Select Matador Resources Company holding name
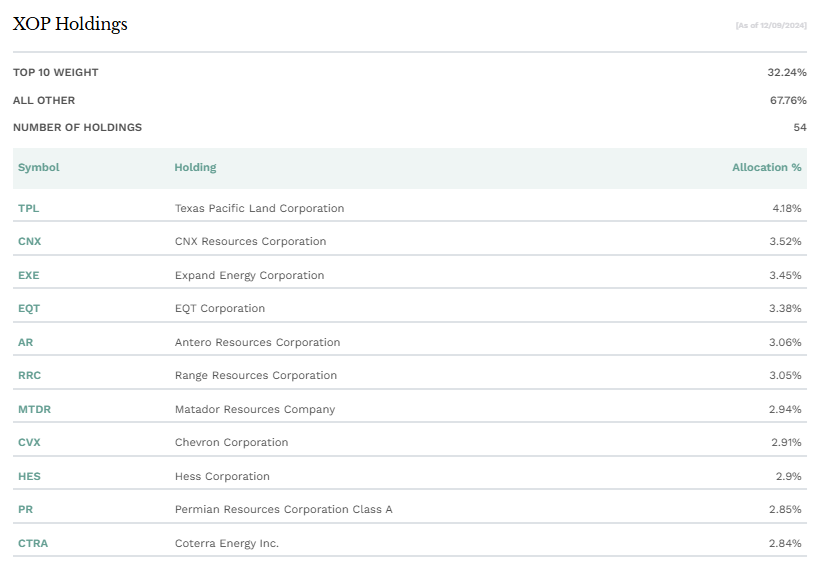 (x=255, y=410)
